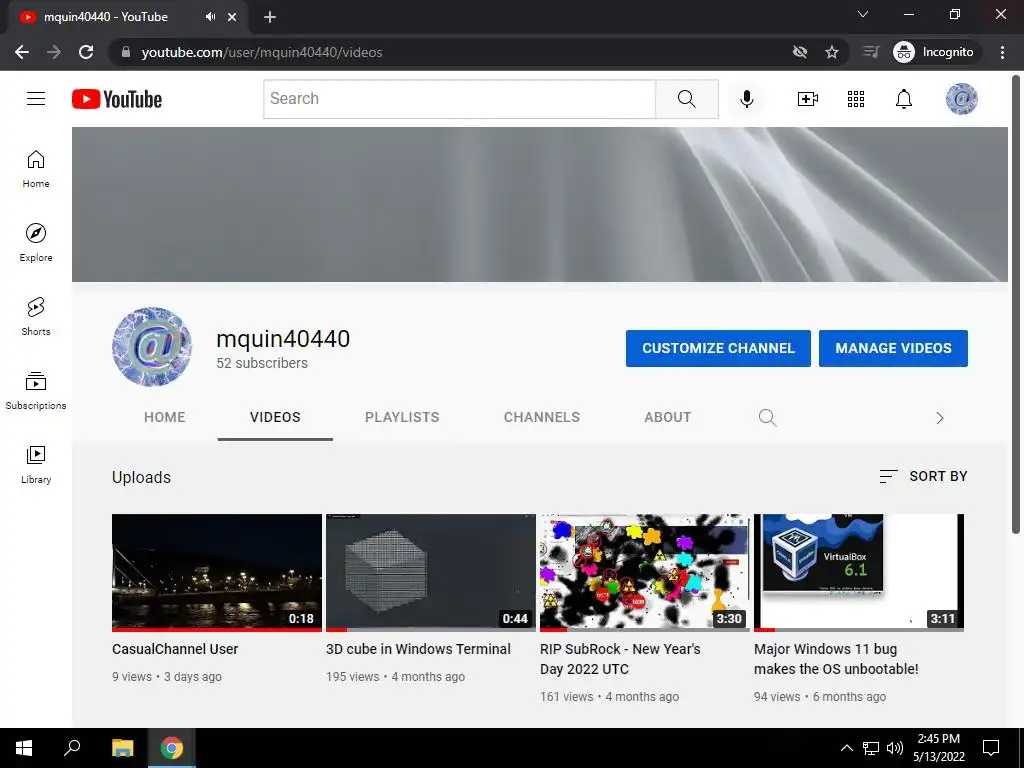Open network icon in system tray
This screenshot has width=1024, height=768.
(x=871, y=748)
